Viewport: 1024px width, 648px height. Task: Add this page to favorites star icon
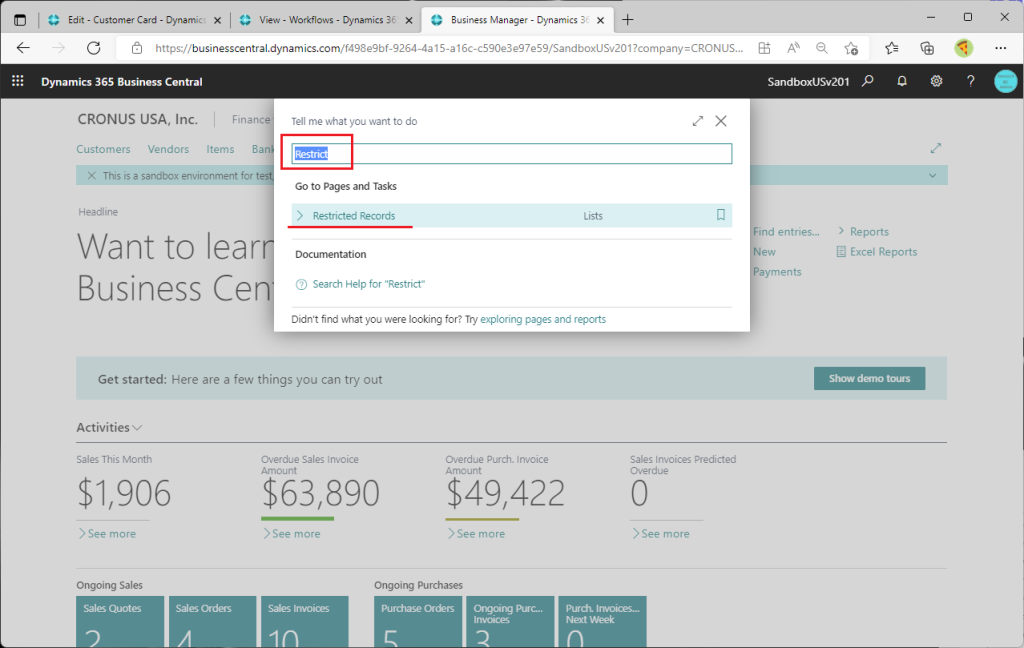[851, 48]
